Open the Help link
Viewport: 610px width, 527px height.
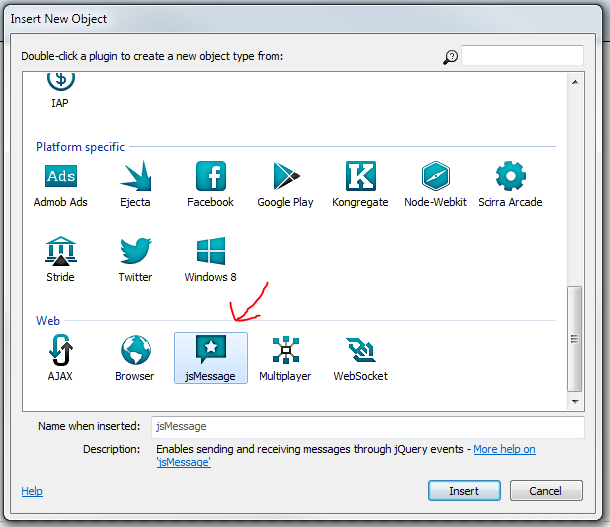coord(32,491)
